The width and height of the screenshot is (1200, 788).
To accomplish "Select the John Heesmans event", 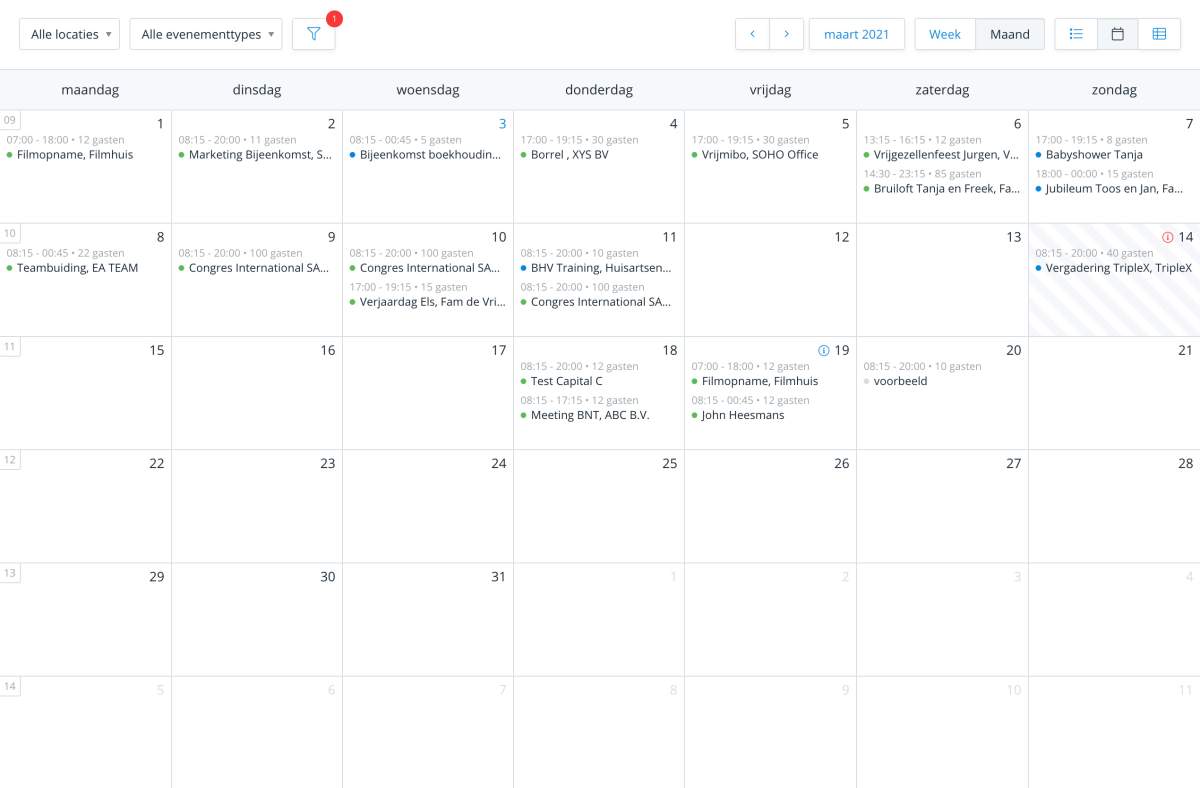I will pyautogui.click(x=742, y=415).
